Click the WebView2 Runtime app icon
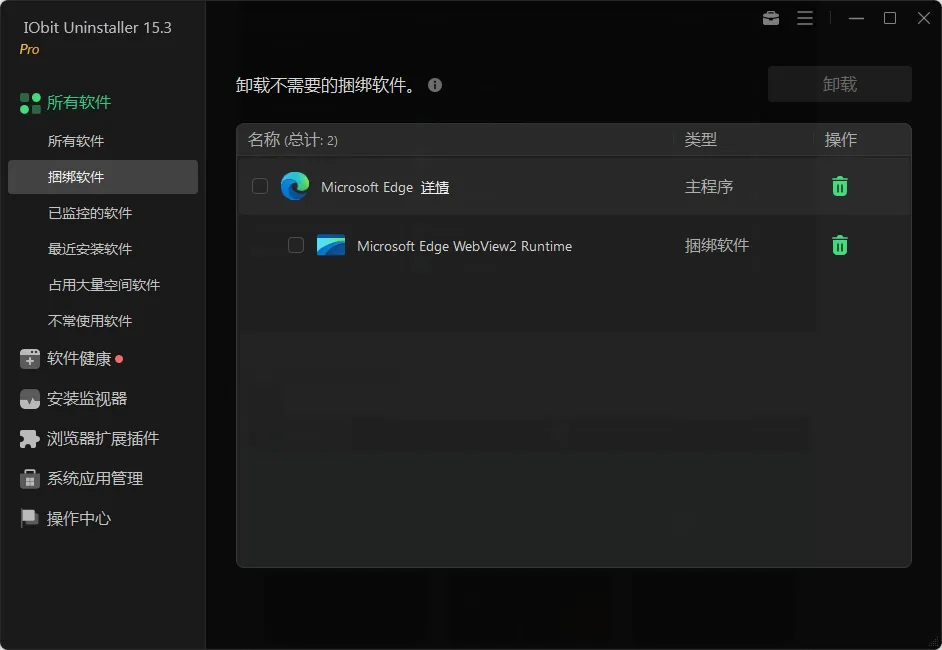This screenshot has width=942, height=650. tap(331, 245)
